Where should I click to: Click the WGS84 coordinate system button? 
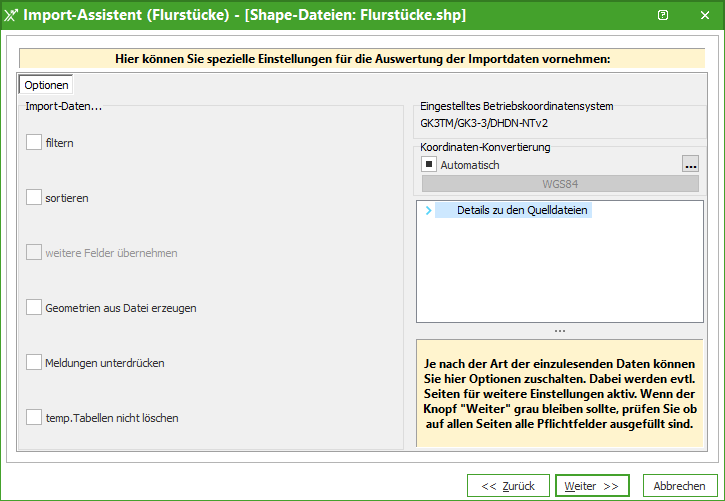tap(561, 185)
